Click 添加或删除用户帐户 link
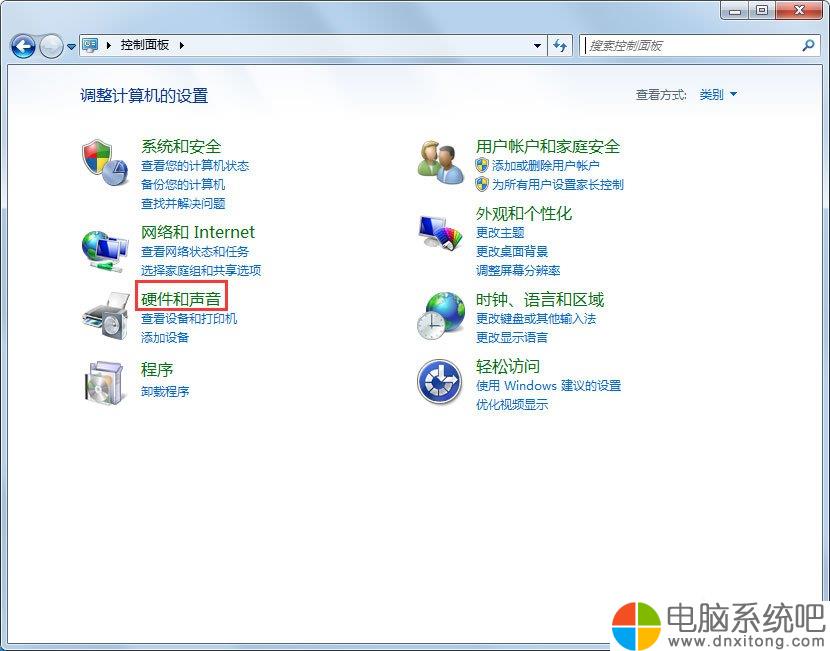830x651 pixels. tap(545, 166)
